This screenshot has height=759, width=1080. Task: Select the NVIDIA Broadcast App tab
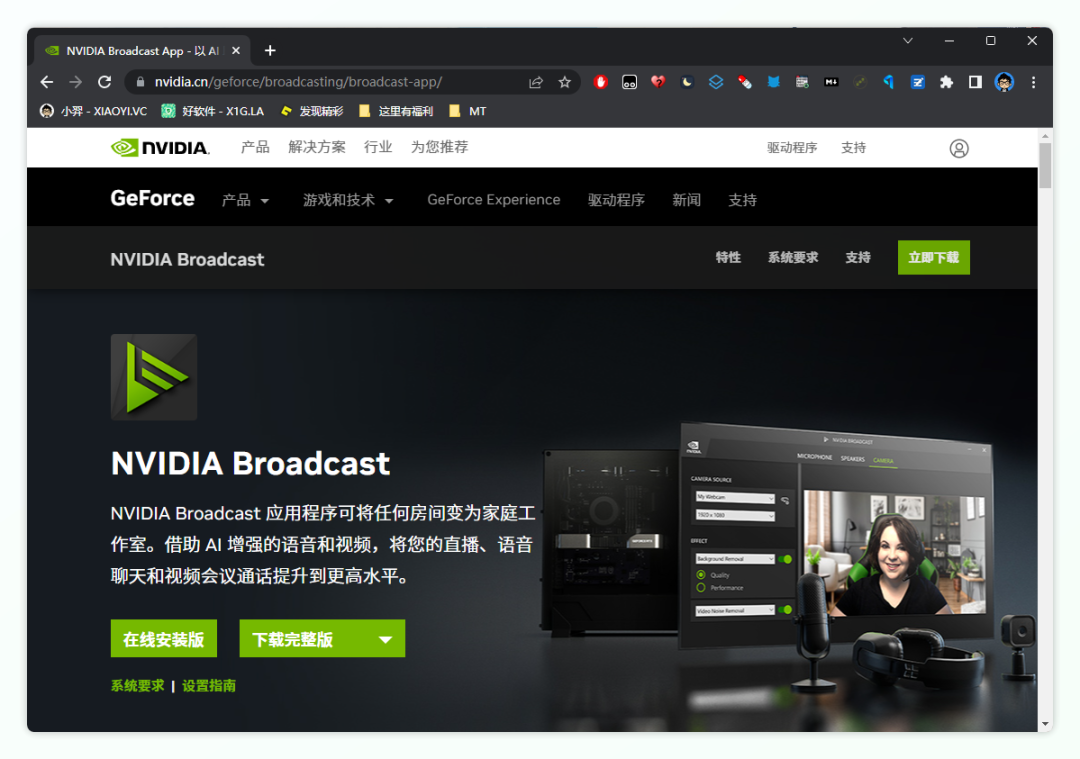[x=141, y=50]
